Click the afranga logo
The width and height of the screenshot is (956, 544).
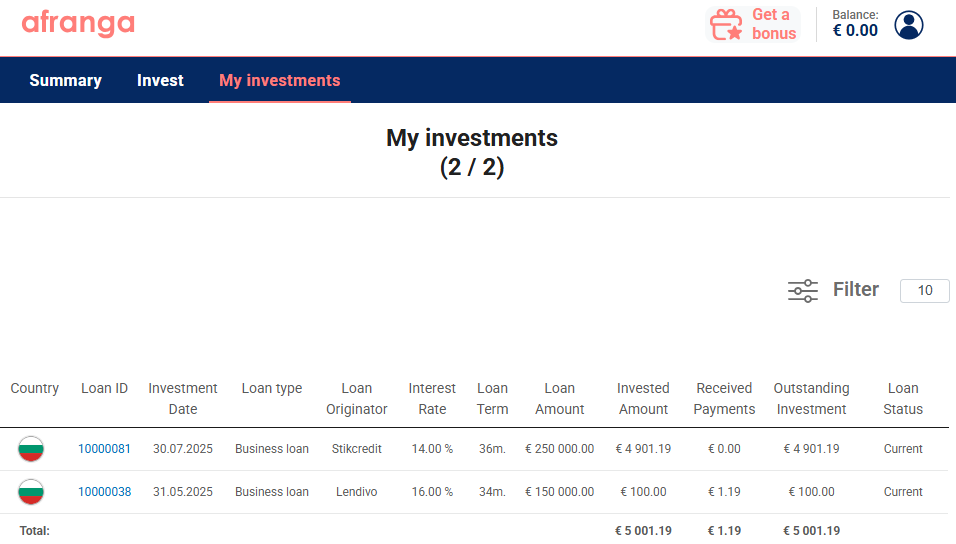coord(78,24)
